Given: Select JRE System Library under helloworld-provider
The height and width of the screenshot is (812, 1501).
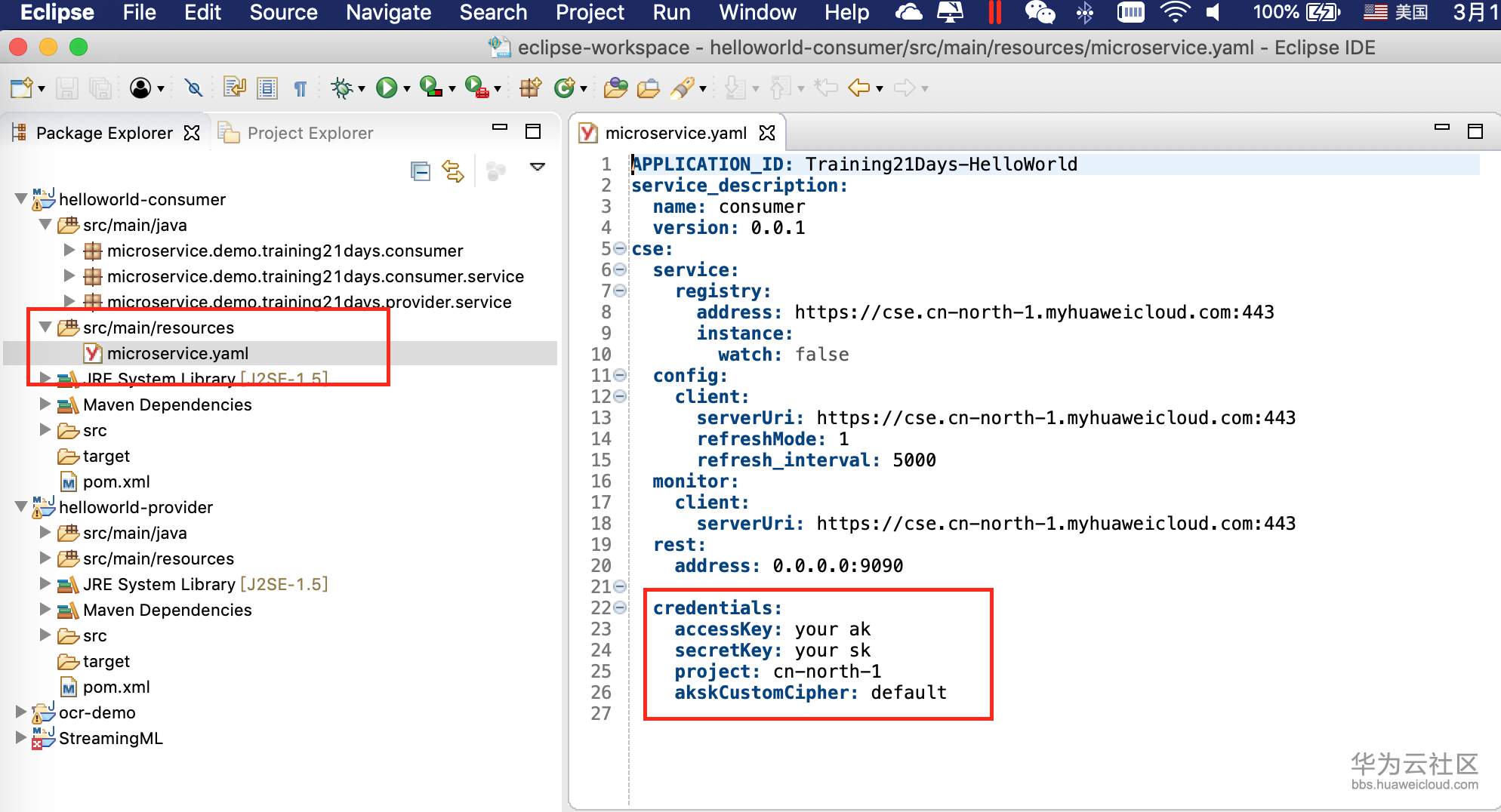Looking at the screenshot, I should (205, 584).
